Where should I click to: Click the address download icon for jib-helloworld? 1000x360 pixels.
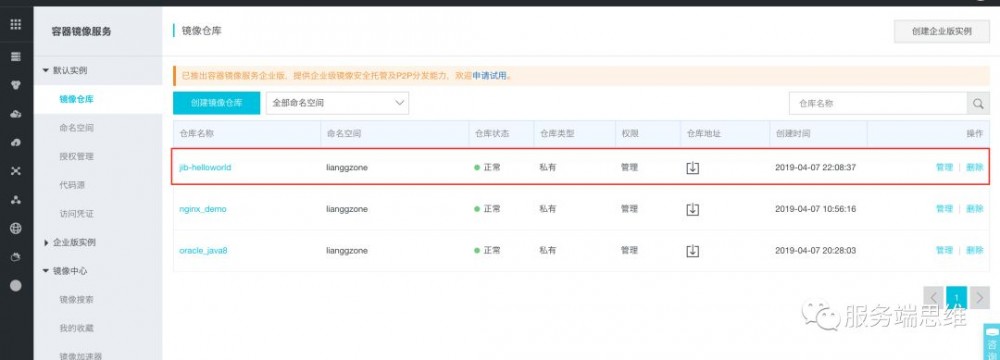tap(693, 168)
